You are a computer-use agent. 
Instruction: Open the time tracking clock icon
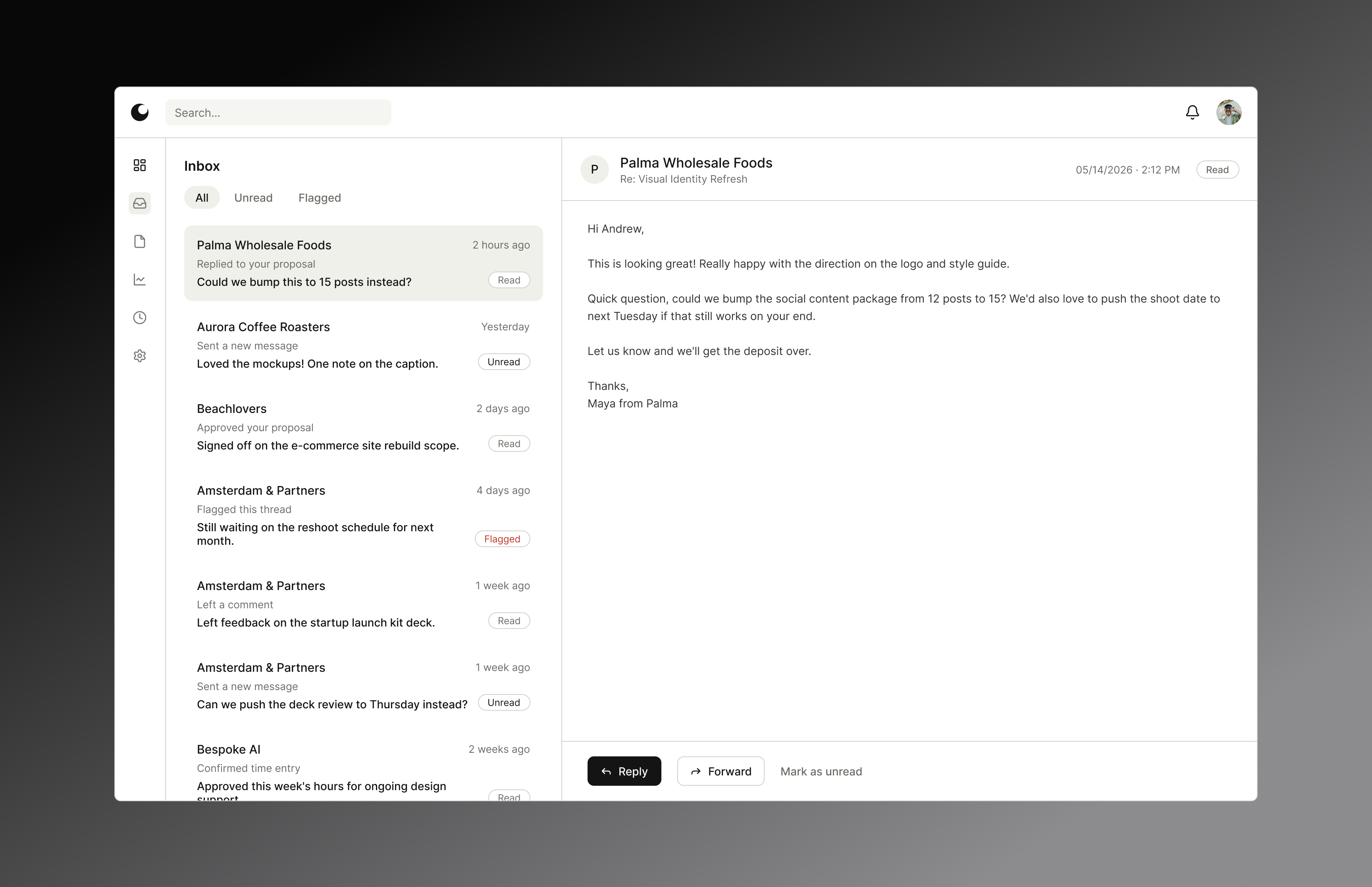click(139, 317)
